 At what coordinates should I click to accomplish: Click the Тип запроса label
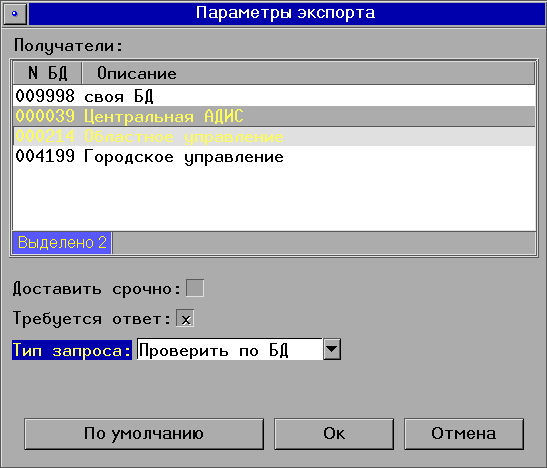click(x=72, y=350)
